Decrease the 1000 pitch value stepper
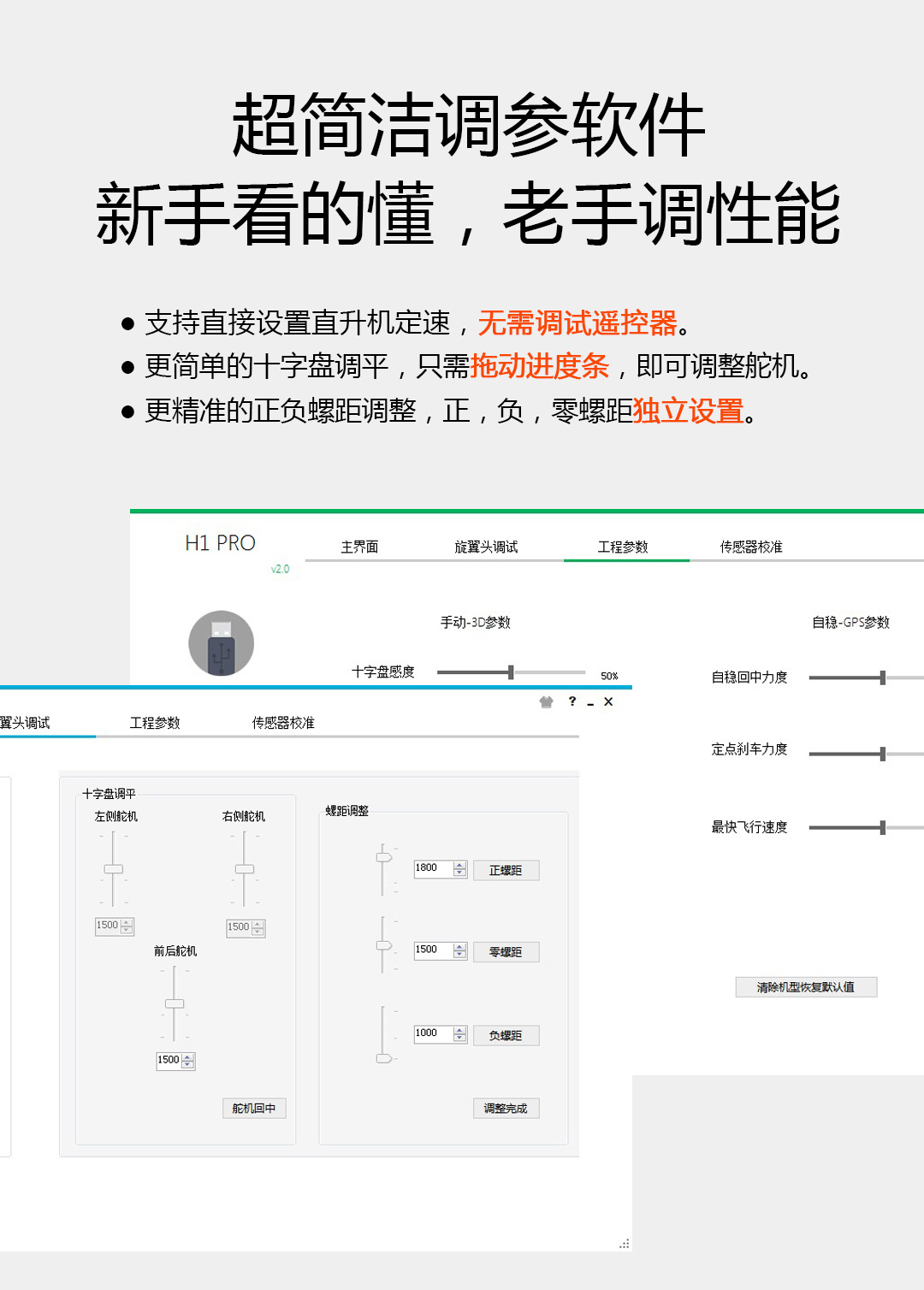 460,1039
